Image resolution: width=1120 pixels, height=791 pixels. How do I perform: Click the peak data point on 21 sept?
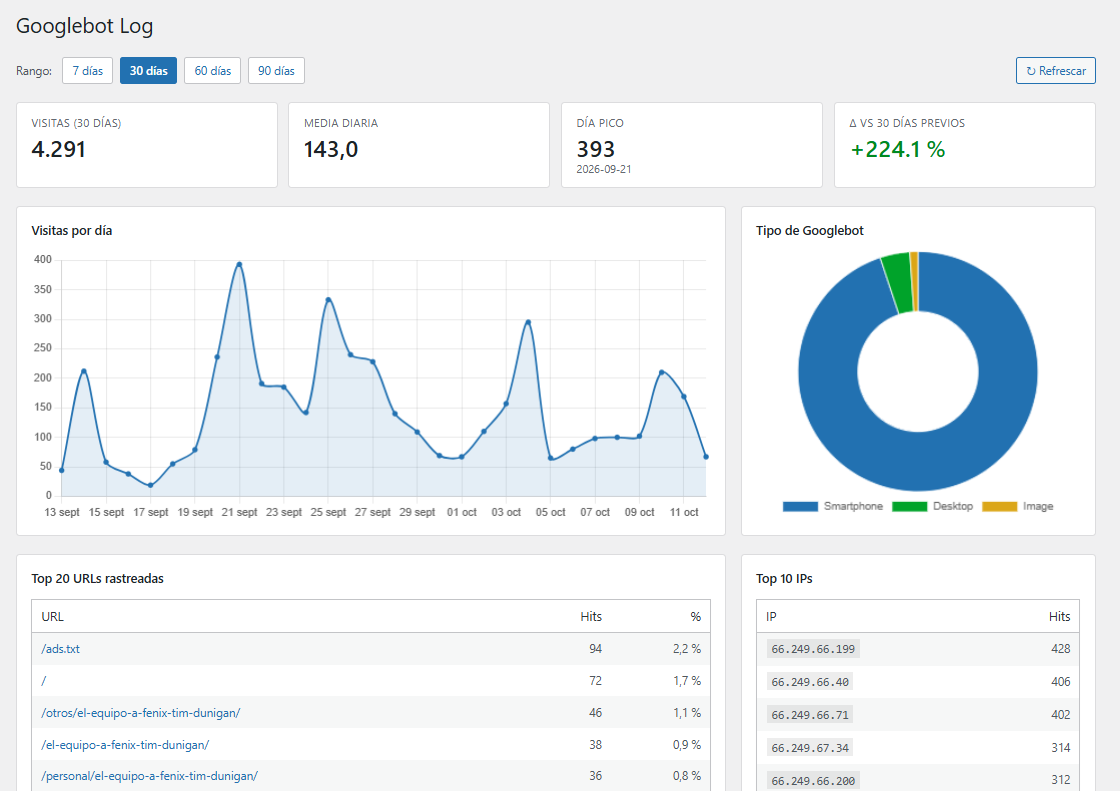click(x=239, y=264)
